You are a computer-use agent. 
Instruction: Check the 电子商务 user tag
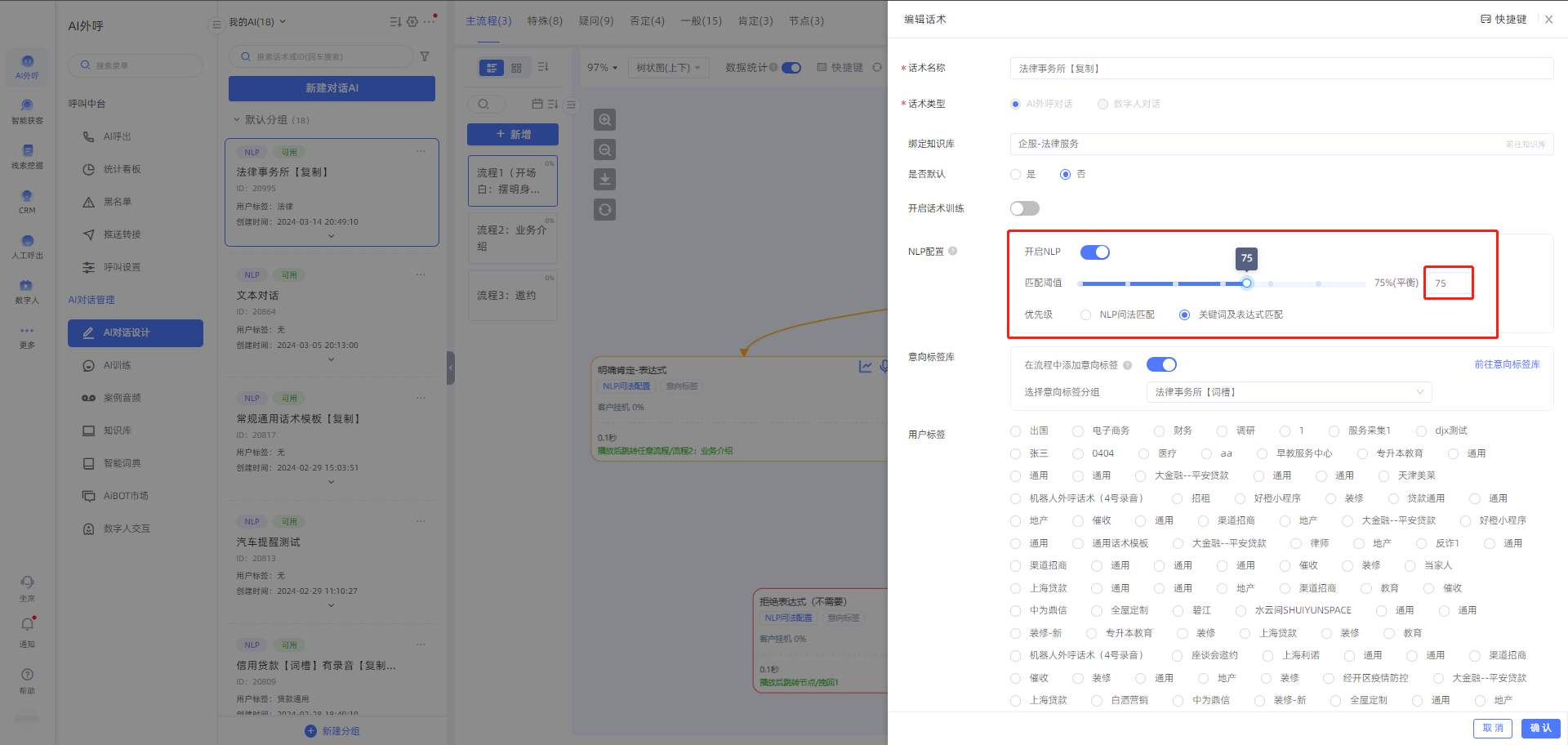click(1078, 430)
